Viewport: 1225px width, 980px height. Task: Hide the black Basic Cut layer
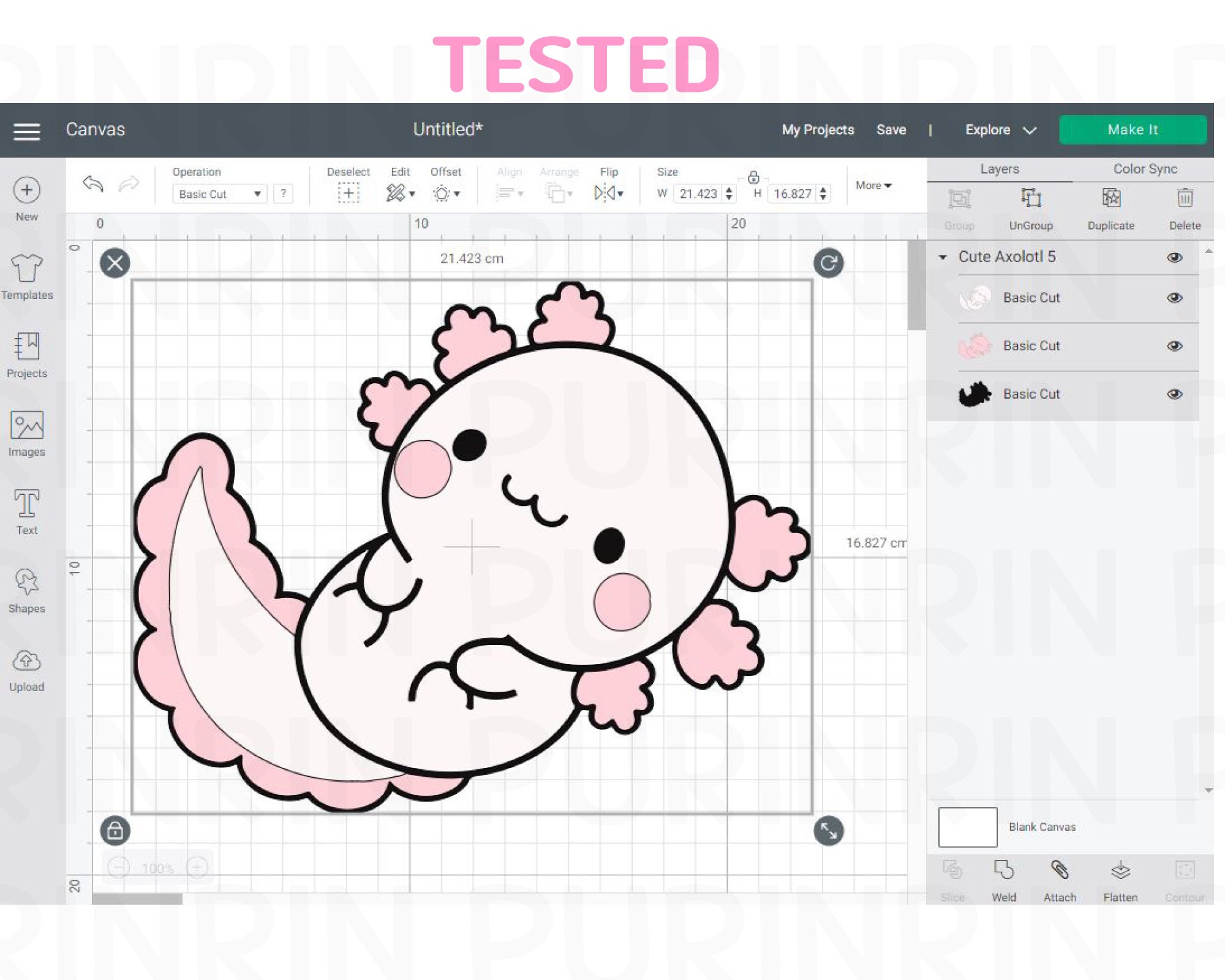[x=1175, y=394]
